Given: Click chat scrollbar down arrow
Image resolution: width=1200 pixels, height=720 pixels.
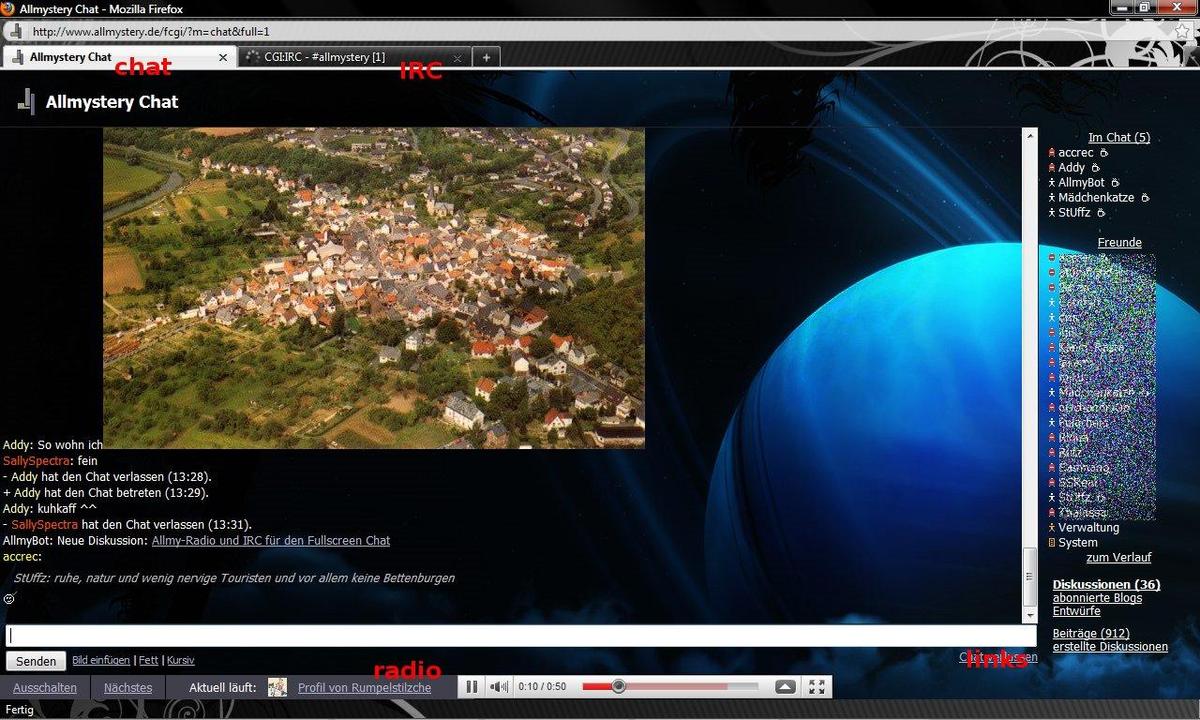Looking at the screenshot, I should (1030, 615).
